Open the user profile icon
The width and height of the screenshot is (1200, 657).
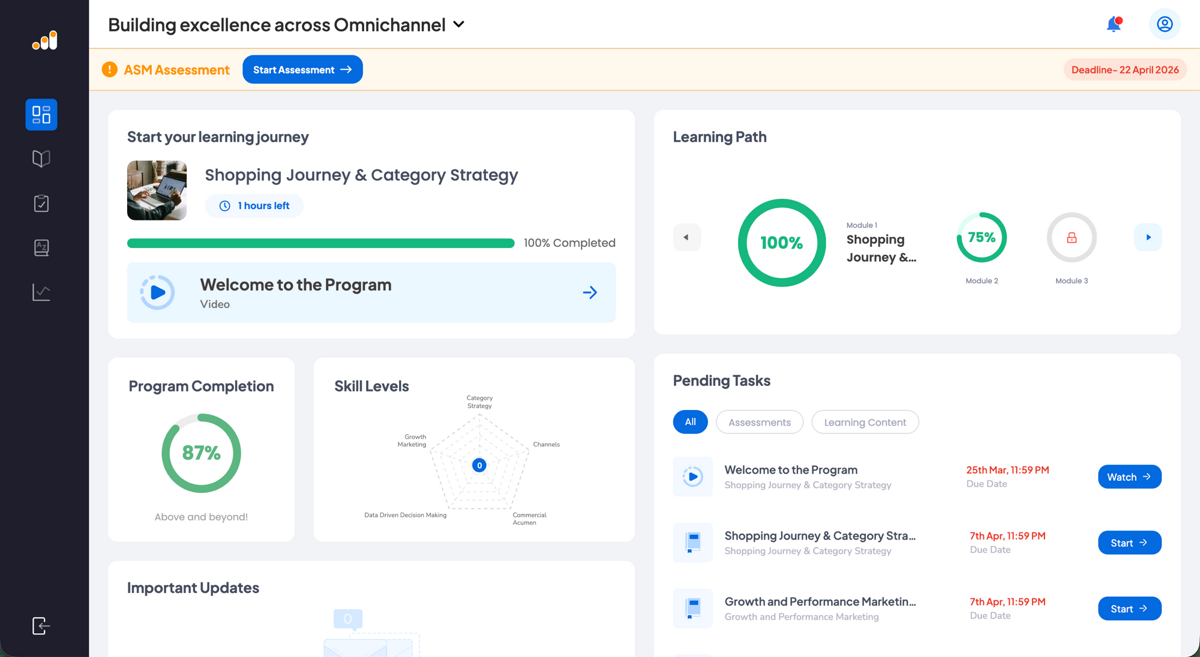(x=1164, y=24)
